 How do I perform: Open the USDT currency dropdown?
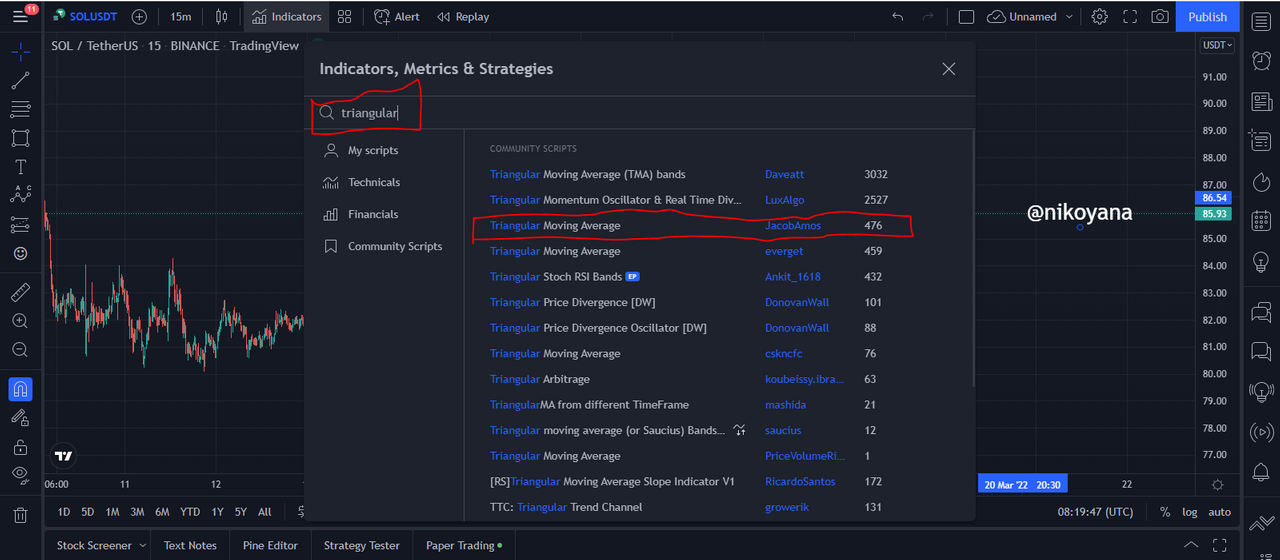(x=1217, y=45)
